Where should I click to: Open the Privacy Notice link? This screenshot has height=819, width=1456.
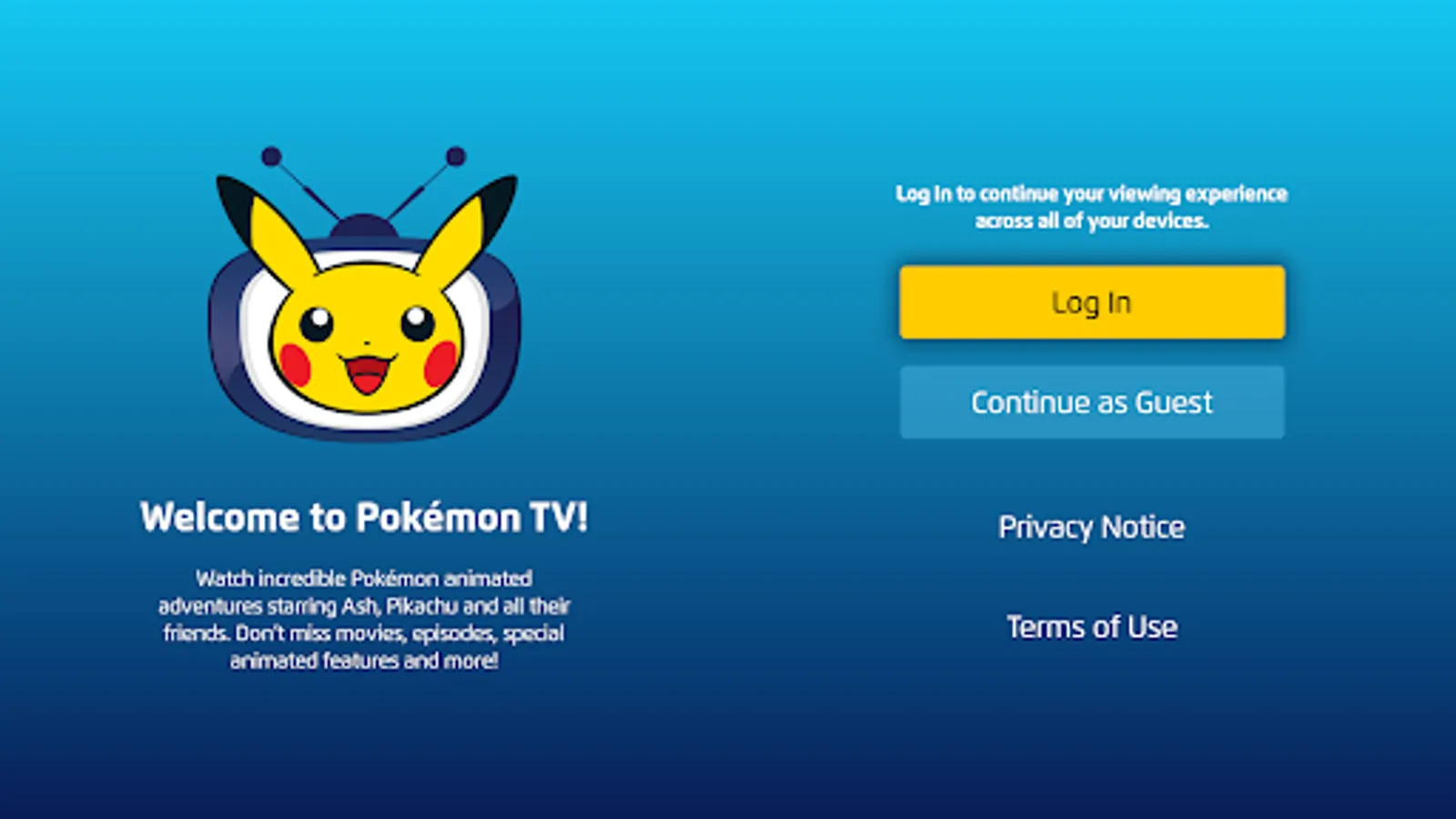pos(1092,528)
